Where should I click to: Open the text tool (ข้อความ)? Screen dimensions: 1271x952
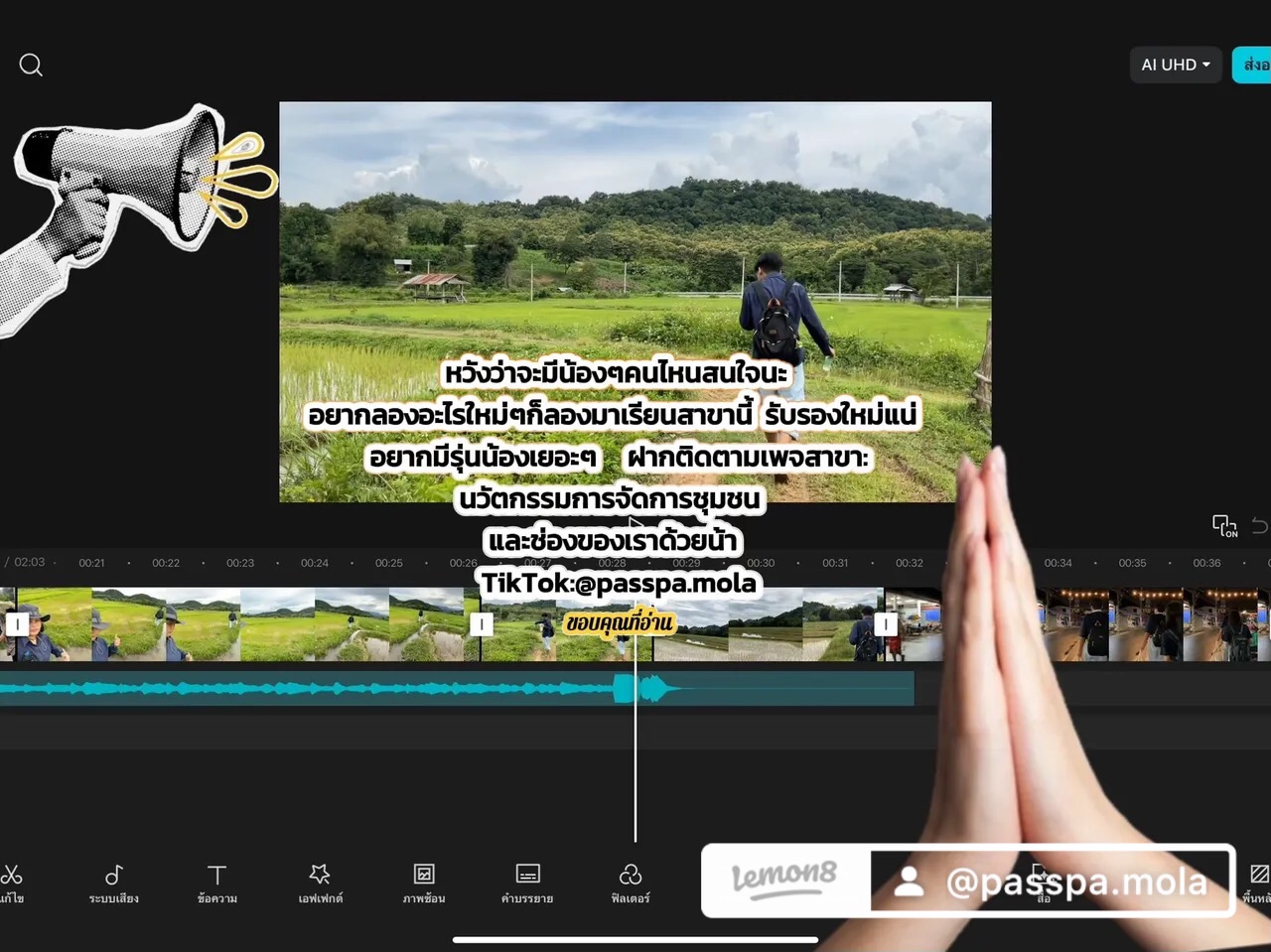point(216,883)
